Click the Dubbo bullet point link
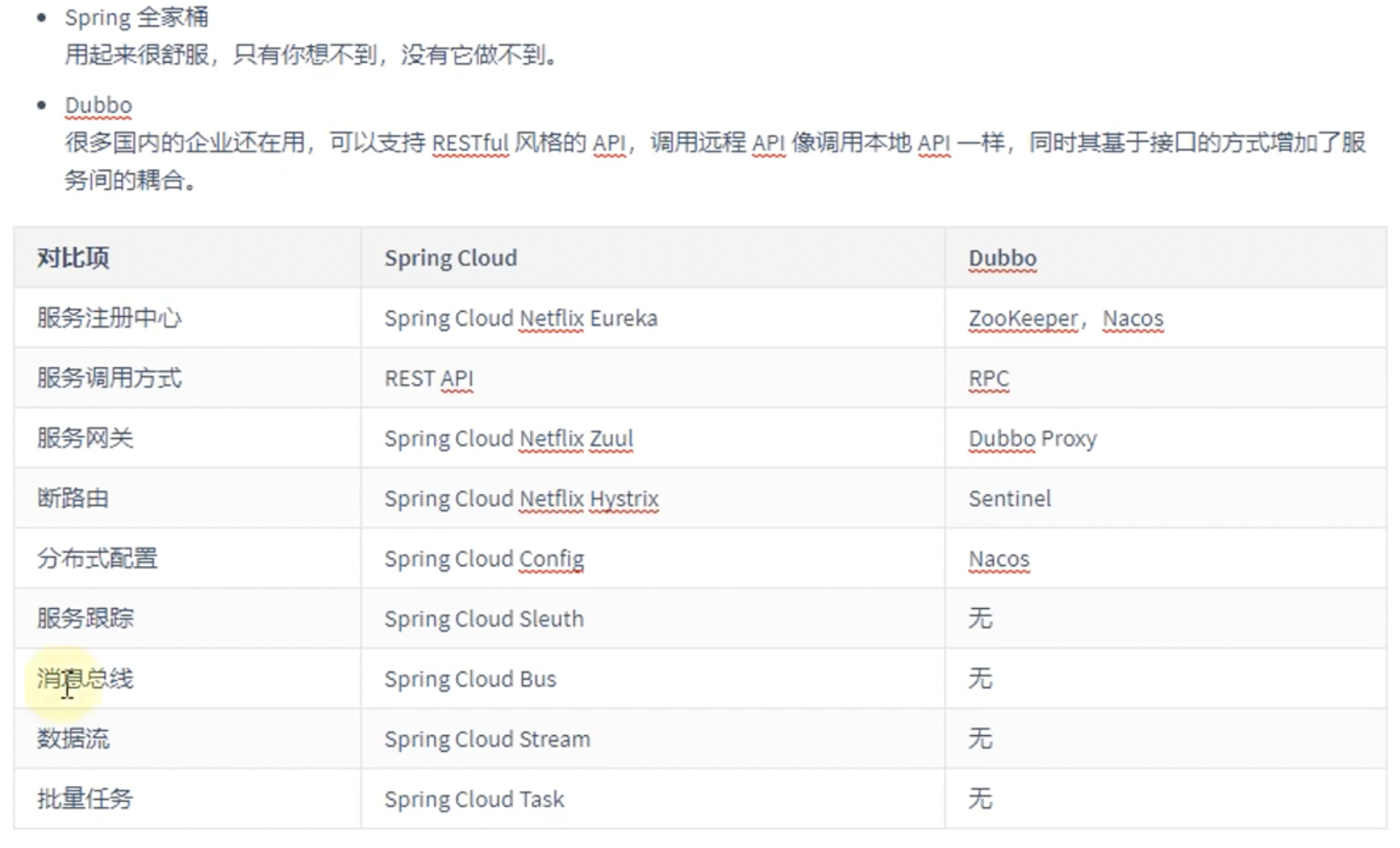Screen dimensions: 1400x848 pyautogui.click(x=98, y=105)
